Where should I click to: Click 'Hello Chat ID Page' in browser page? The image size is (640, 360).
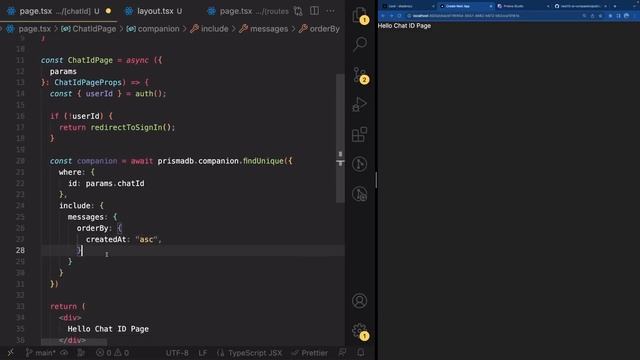[x=404, y=26]
